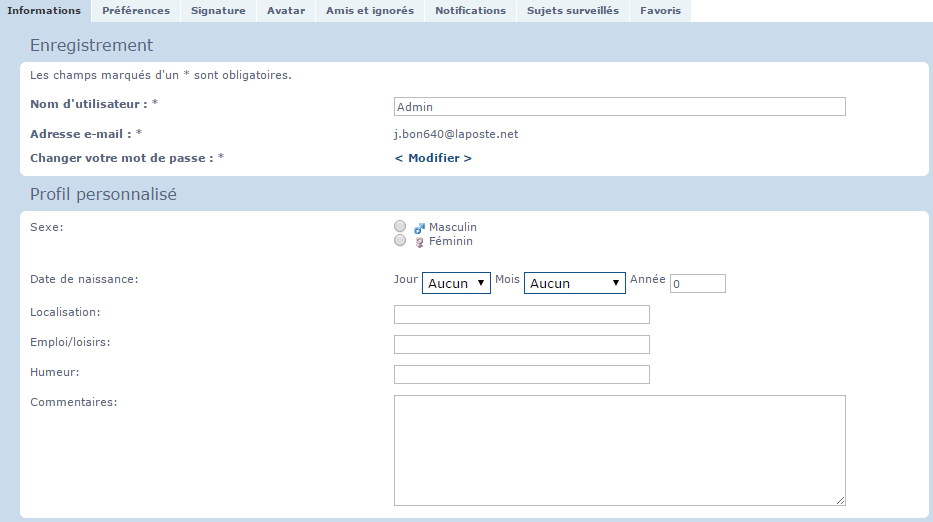Open the Amis et ignorés tab

click(x=370, y=11)
